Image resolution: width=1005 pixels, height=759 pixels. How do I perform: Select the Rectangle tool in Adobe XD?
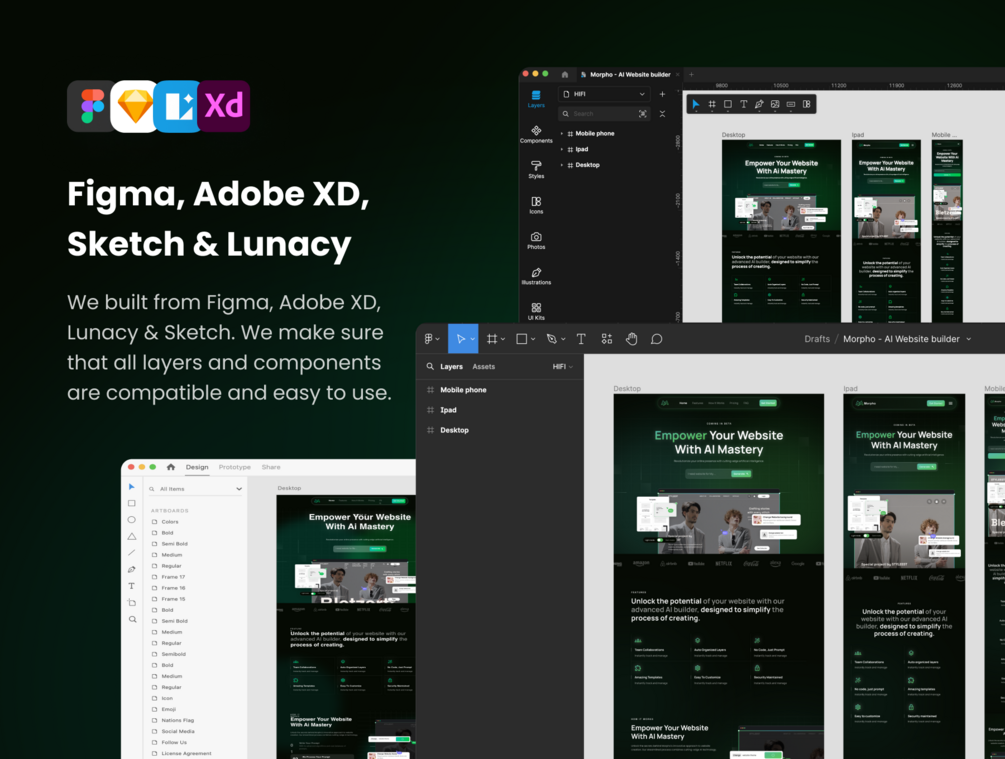(131, 503)
